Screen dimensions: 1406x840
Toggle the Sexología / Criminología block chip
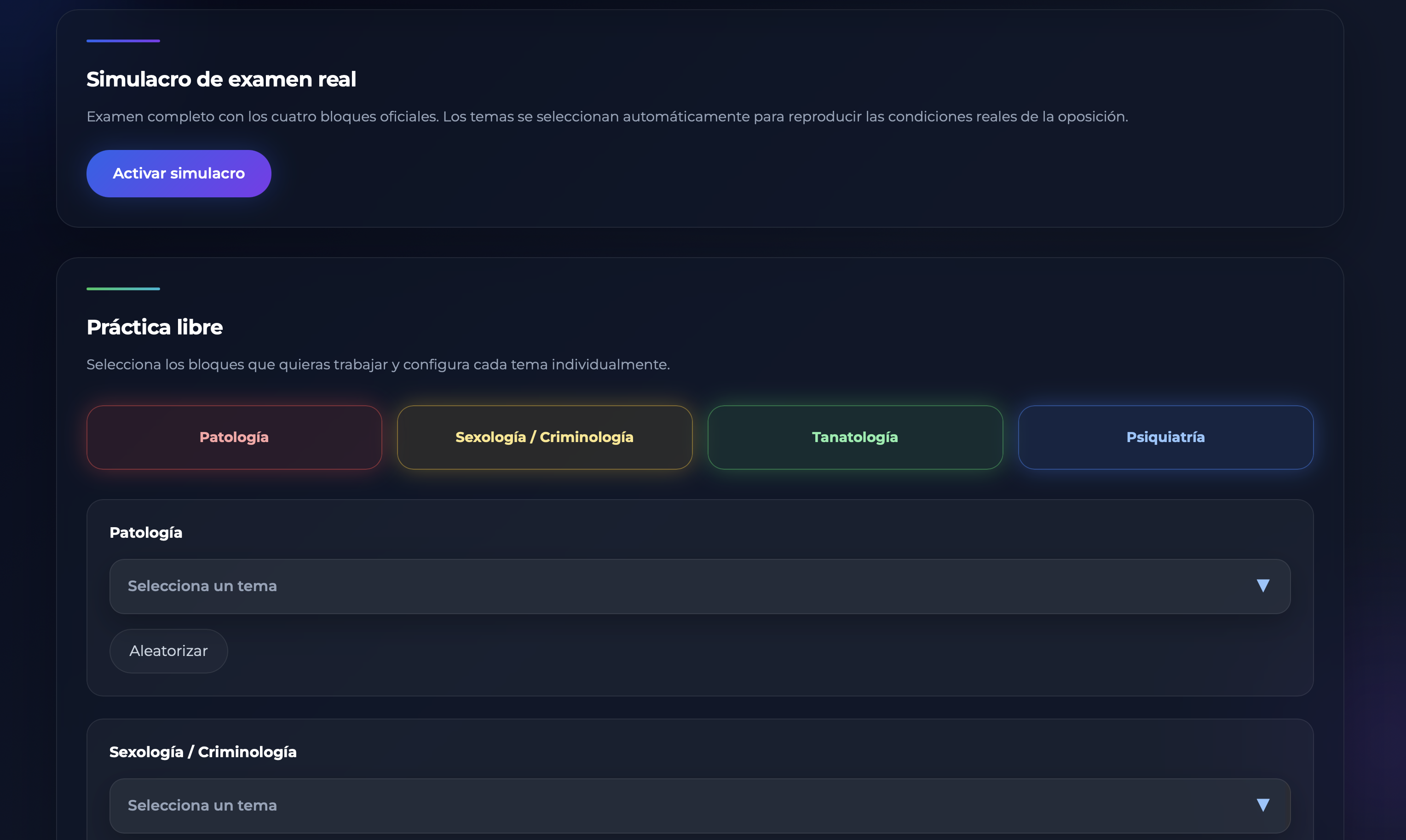pyautogui.click(x=545, y=437)
